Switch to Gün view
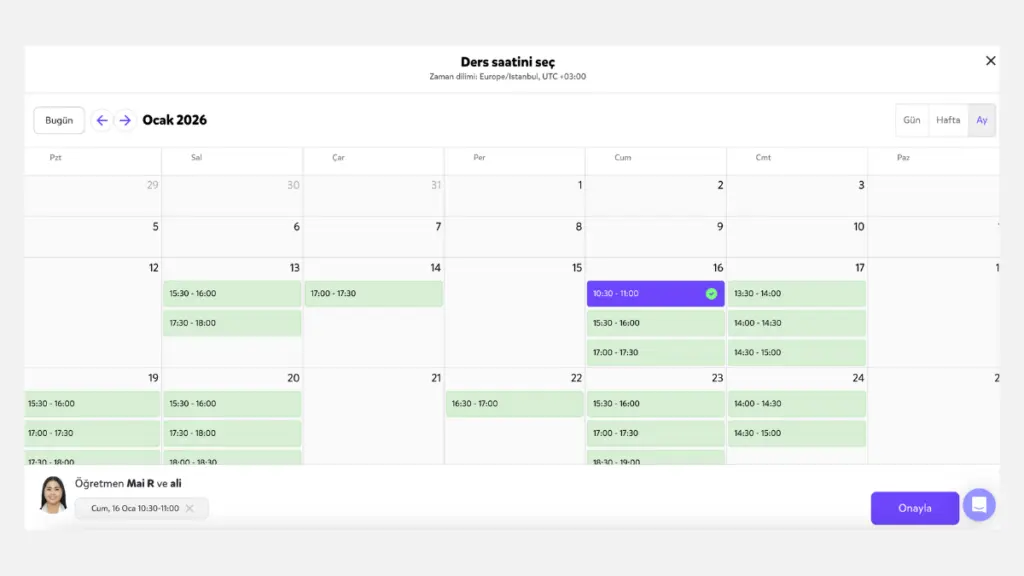 pyautogui.click(x=911, y=120)
